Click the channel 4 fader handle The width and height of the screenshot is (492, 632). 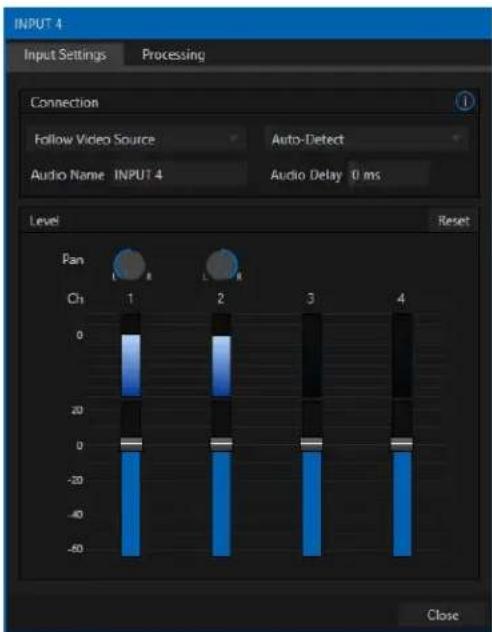point(402,444)
